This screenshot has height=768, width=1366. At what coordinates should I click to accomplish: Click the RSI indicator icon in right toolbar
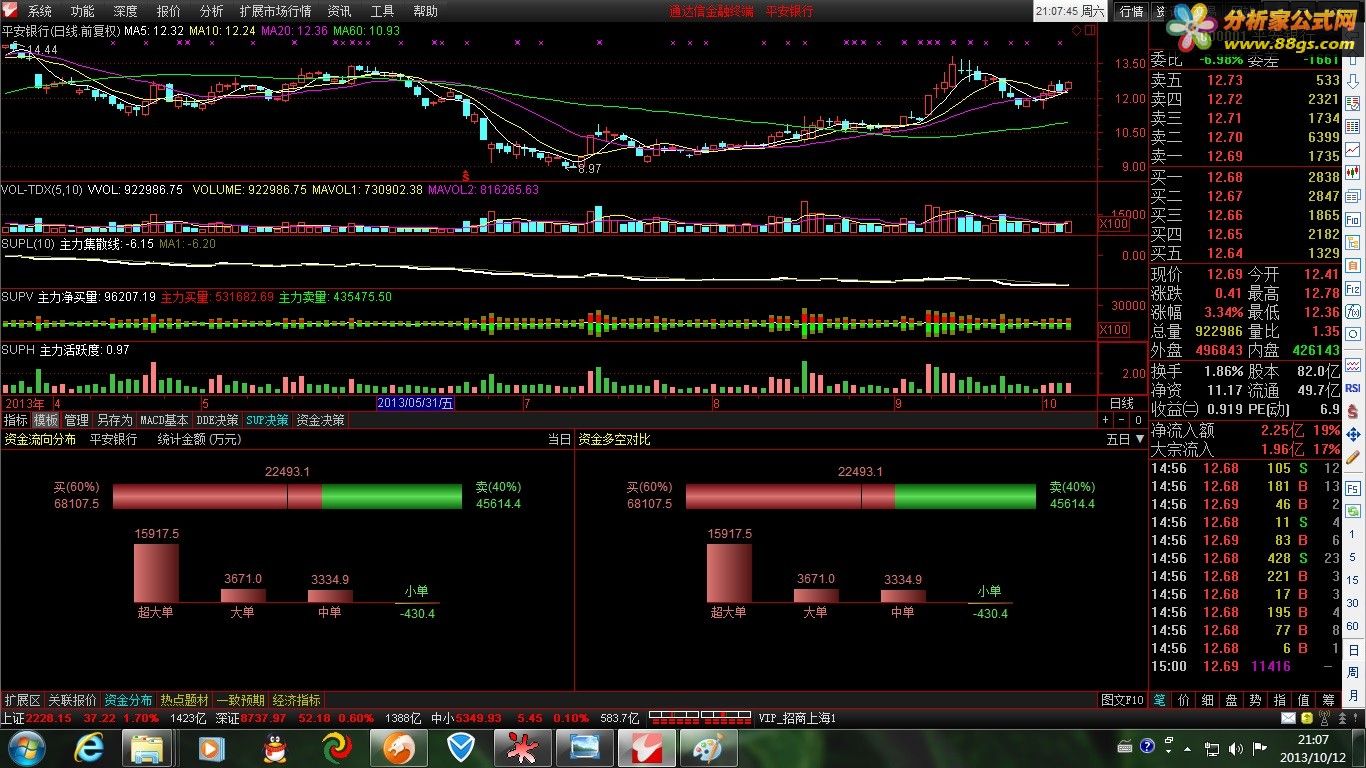click(x=1352, y=388)
